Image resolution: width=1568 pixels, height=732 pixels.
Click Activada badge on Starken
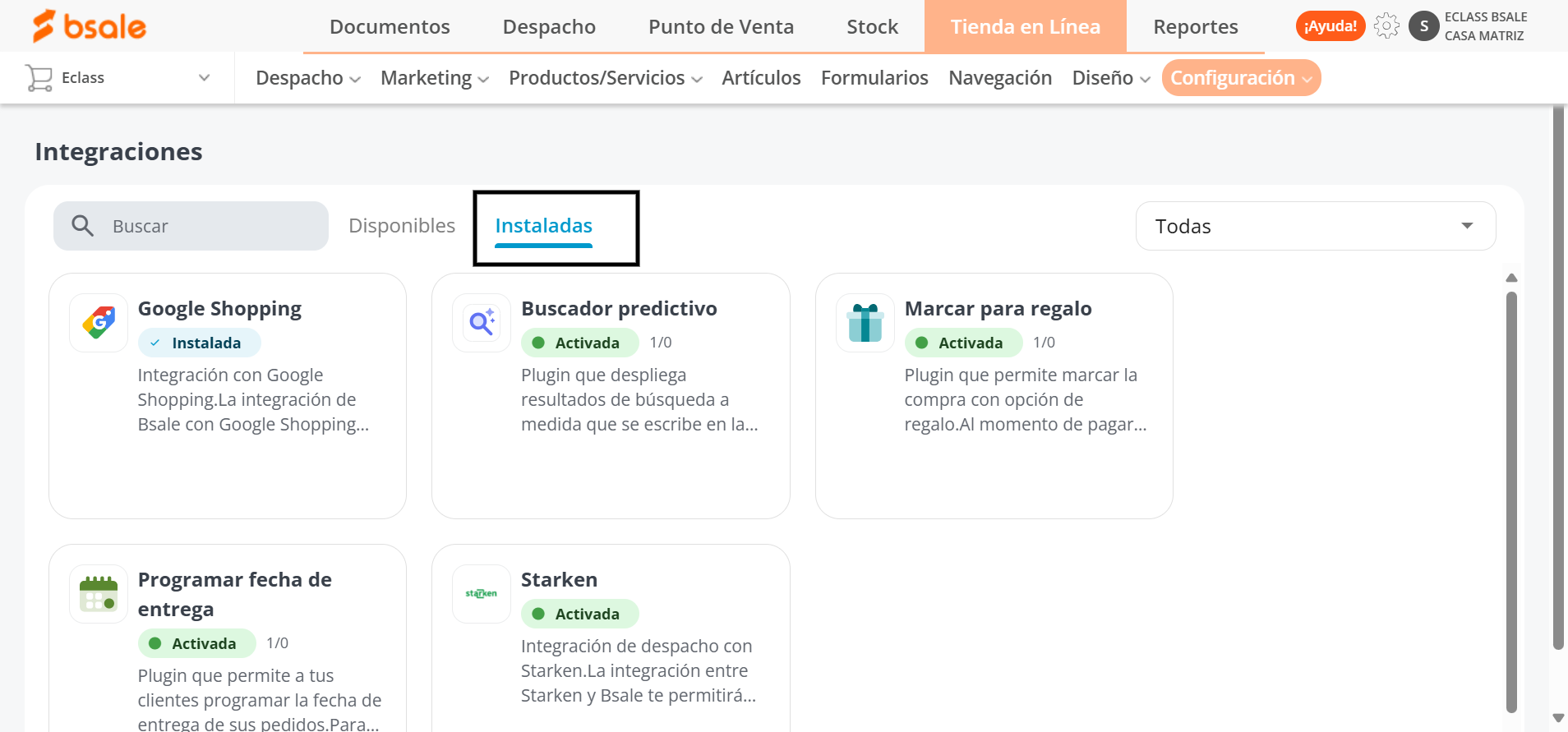tap(579, 614)
